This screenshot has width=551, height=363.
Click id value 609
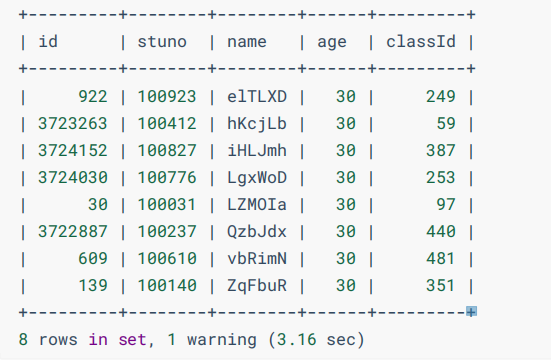(93, 258)
